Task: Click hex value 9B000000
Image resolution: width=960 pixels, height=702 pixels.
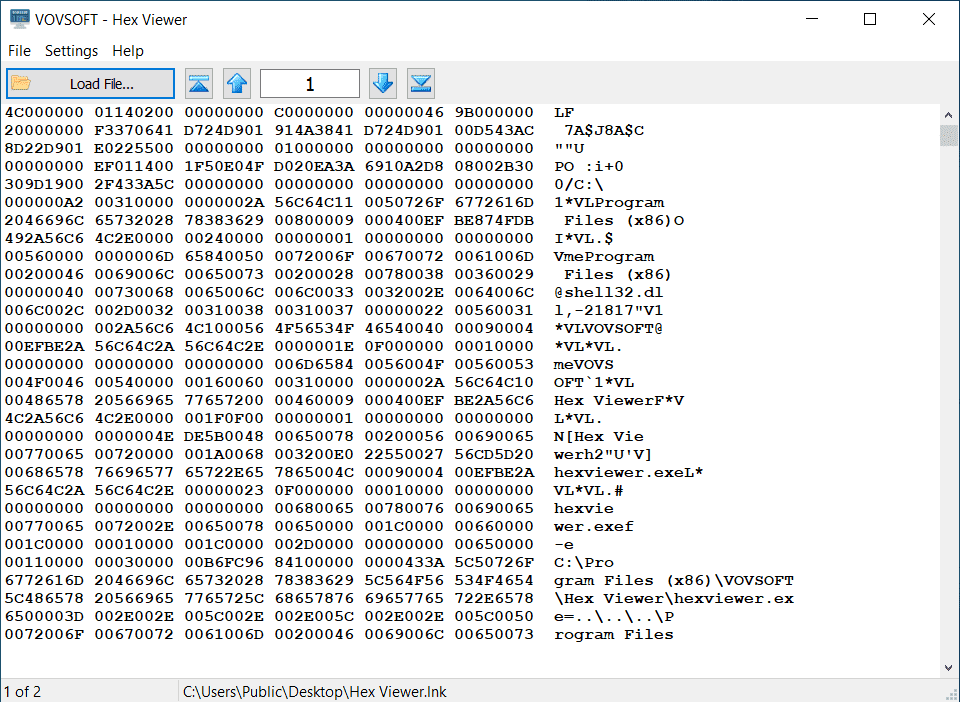Action: tap(494, 113)
